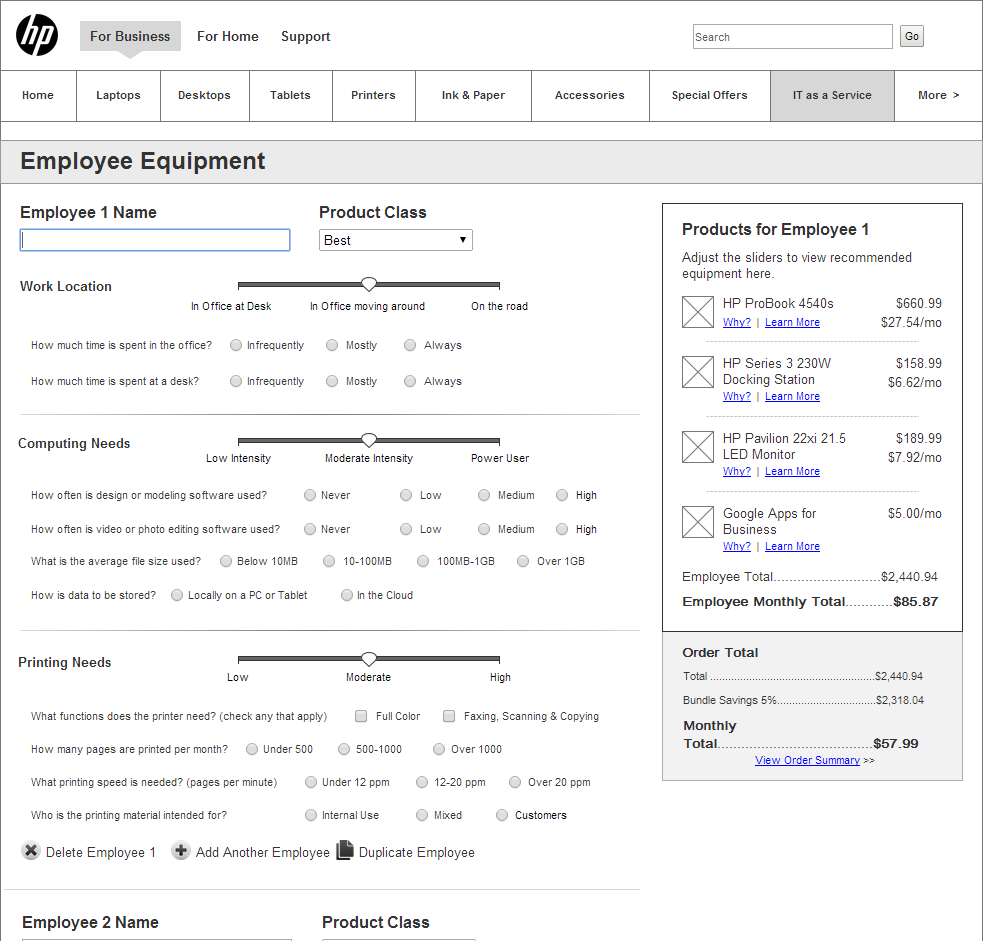Click the HP ProBook 4540s product thumbnail
This screenshot has height=941, width=983.
[x=697, y=312]
